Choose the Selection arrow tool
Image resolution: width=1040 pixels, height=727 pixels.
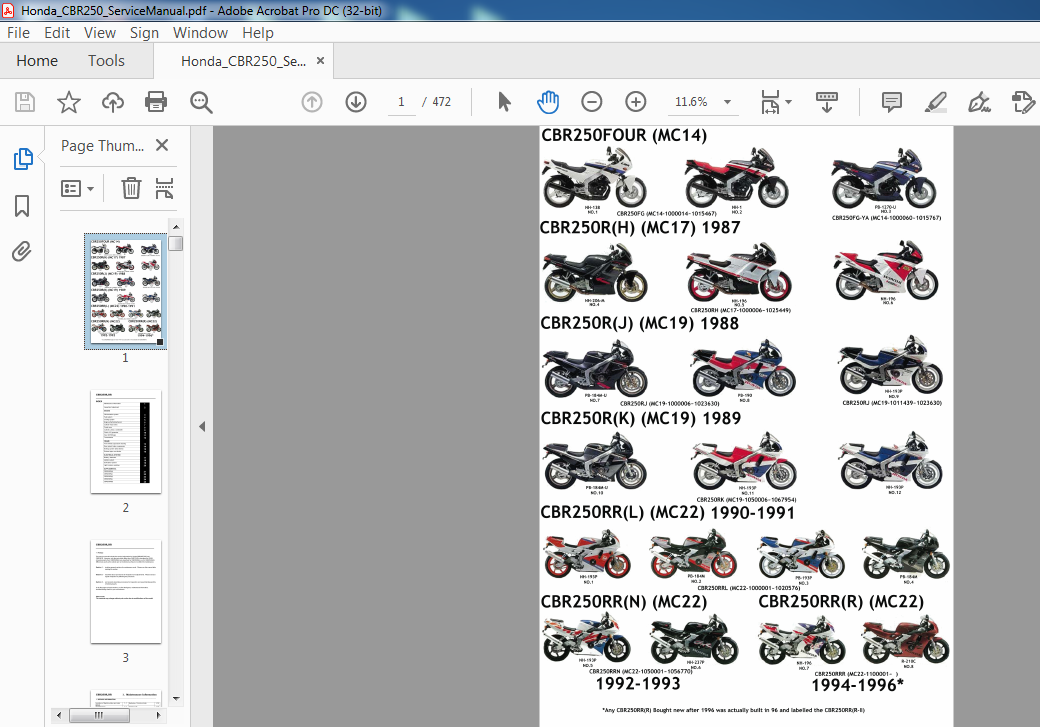coord(504,102)
